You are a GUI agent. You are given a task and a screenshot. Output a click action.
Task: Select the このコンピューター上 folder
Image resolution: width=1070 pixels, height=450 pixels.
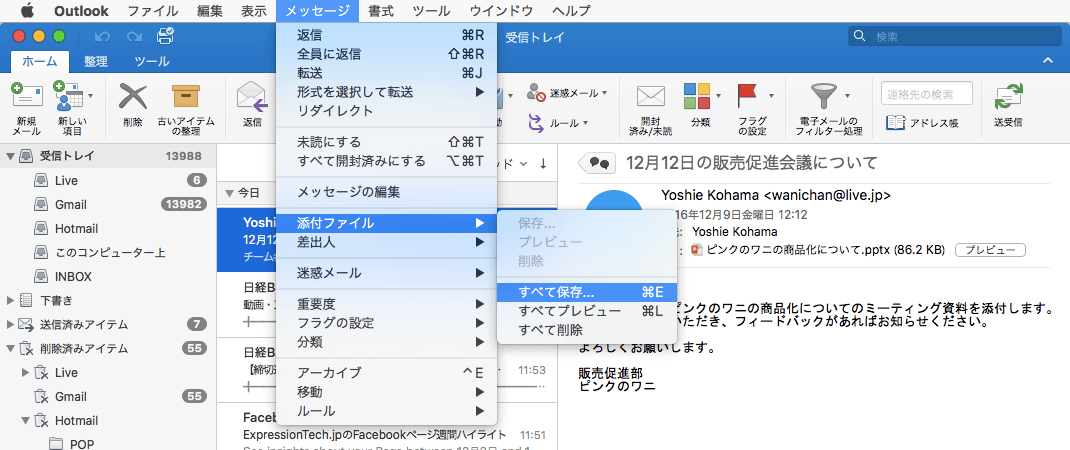pos(108,252)
